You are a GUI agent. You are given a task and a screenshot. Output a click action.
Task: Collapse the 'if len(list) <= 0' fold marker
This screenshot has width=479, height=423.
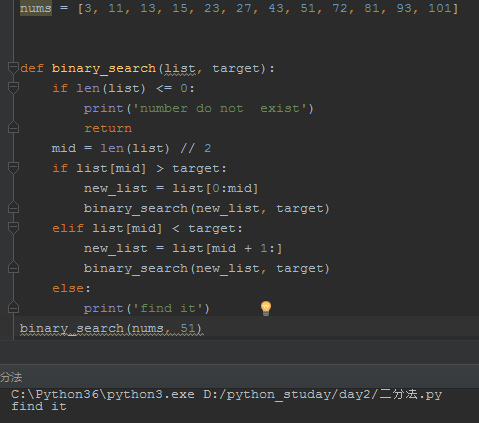click(13, 88)
